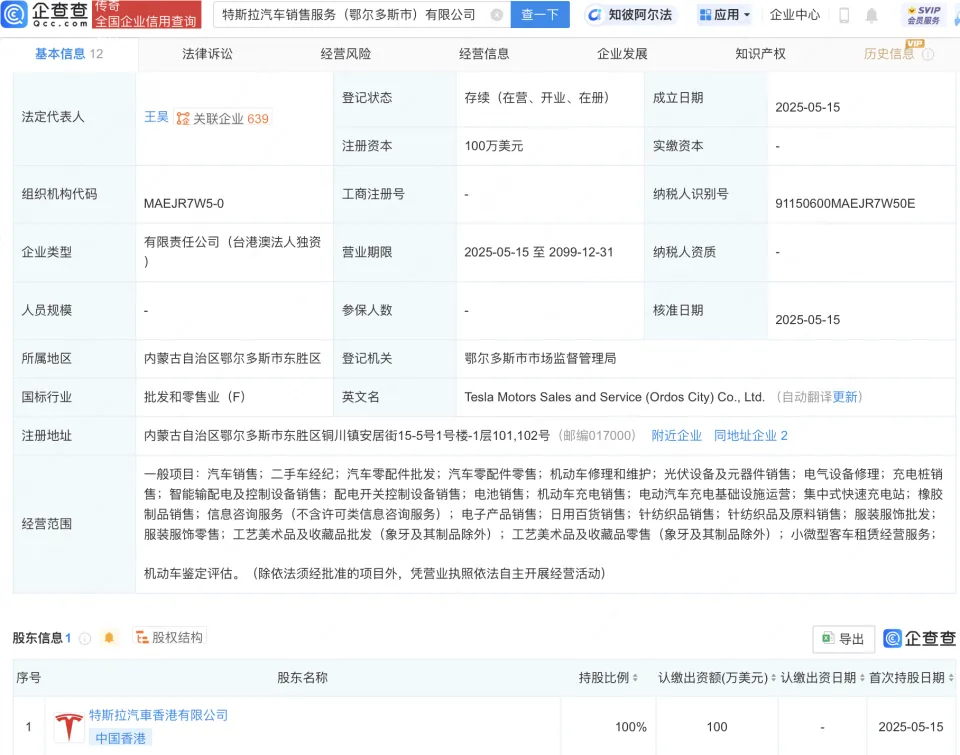Open the SVIP member services badge
The image size is (960, 755).
[x=922, y=15]
